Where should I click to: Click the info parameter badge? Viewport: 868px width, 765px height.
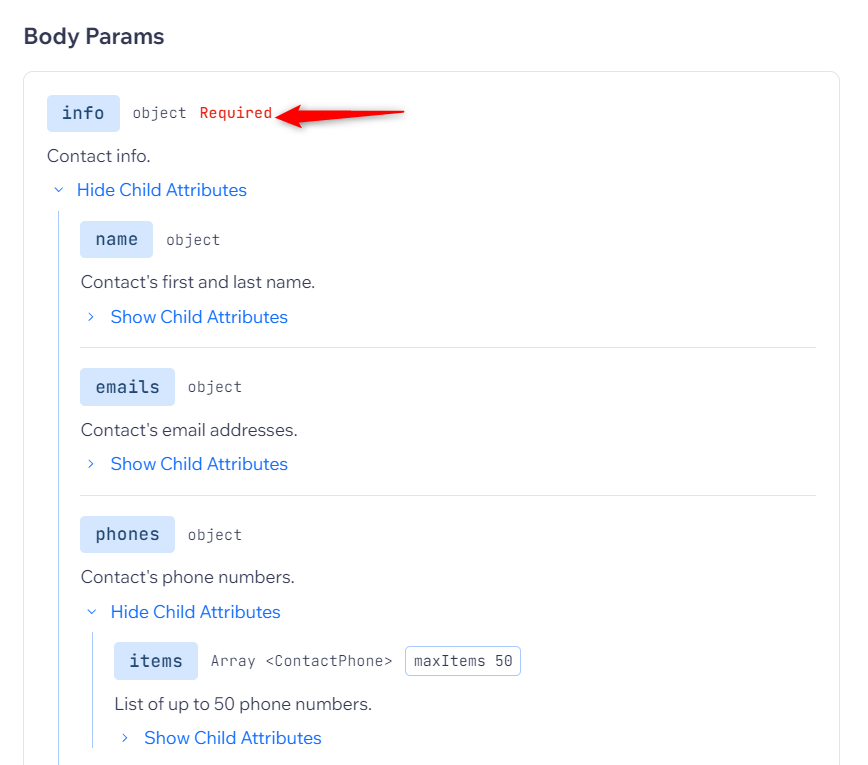coord(83,113)
